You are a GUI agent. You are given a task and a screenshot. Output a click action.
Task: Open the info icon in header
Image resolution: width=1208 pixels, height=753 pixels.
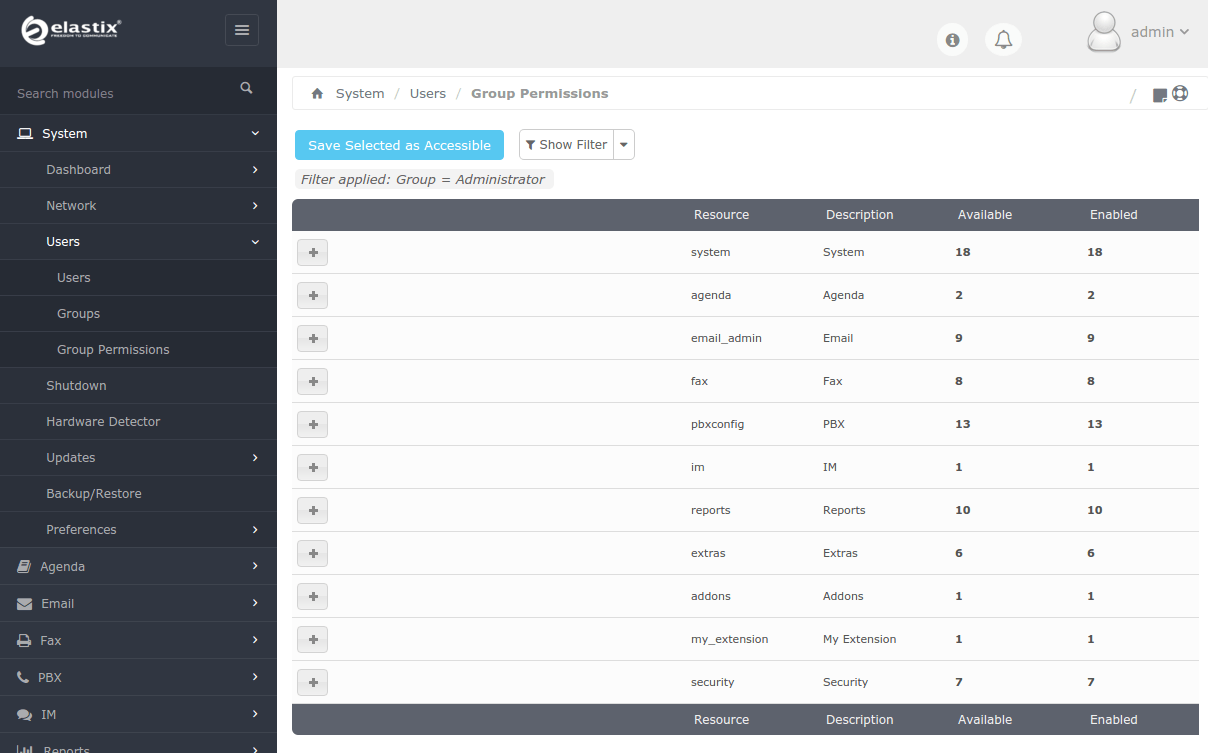(x=952, y=40)
